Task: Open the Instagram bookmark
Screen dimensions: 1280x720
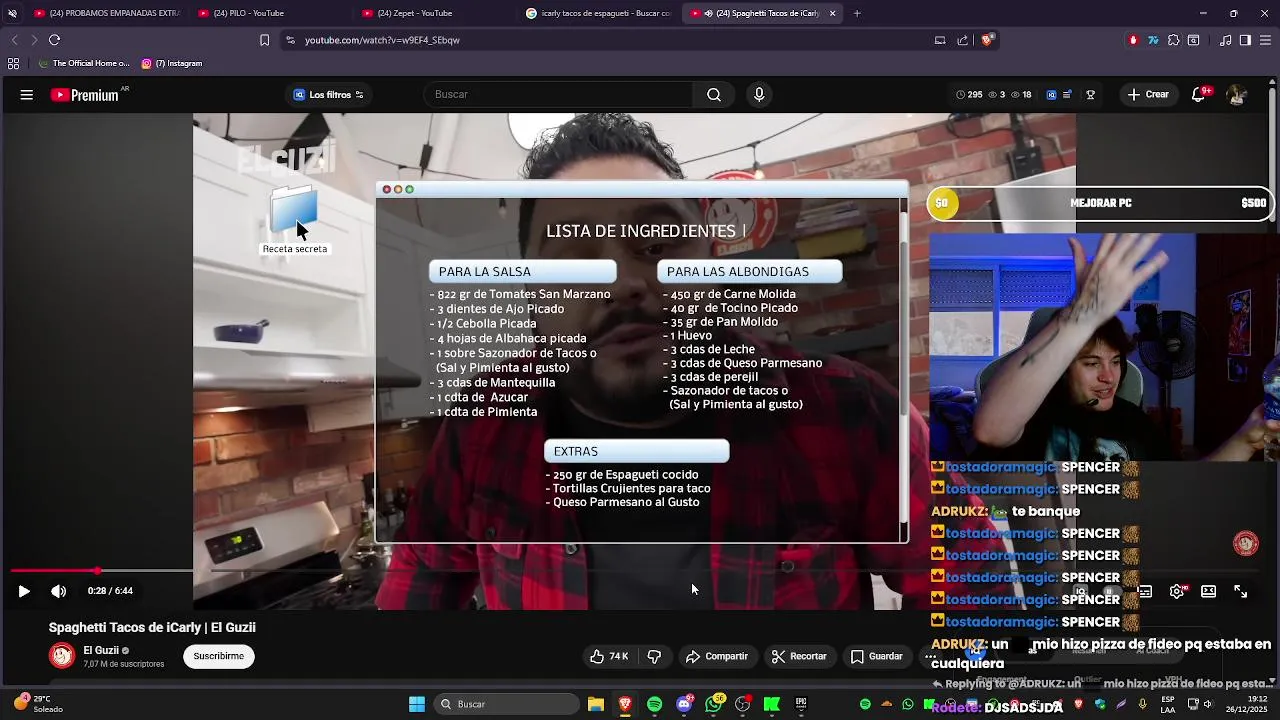Action: pos(172,63)
